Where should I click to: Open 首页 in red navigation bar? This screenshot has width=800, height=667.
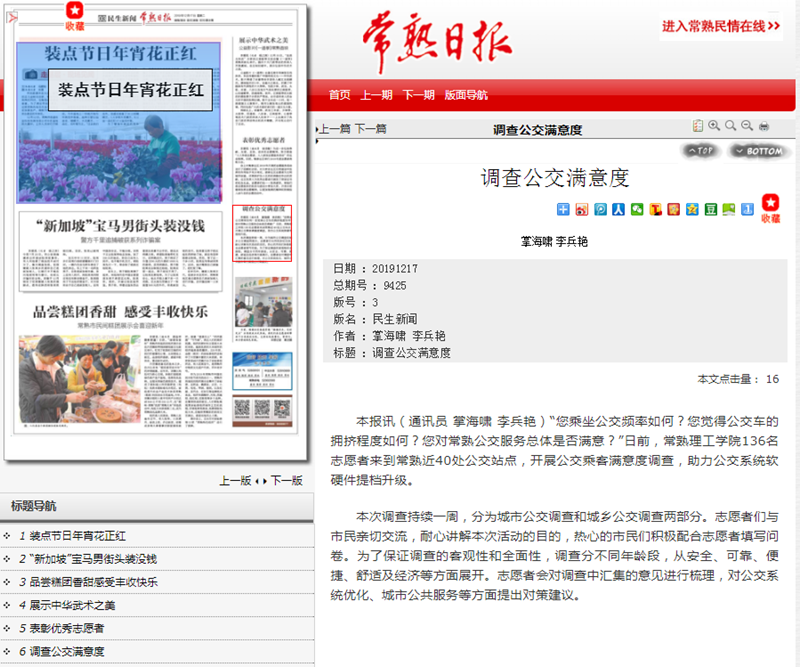coord(339,95)
